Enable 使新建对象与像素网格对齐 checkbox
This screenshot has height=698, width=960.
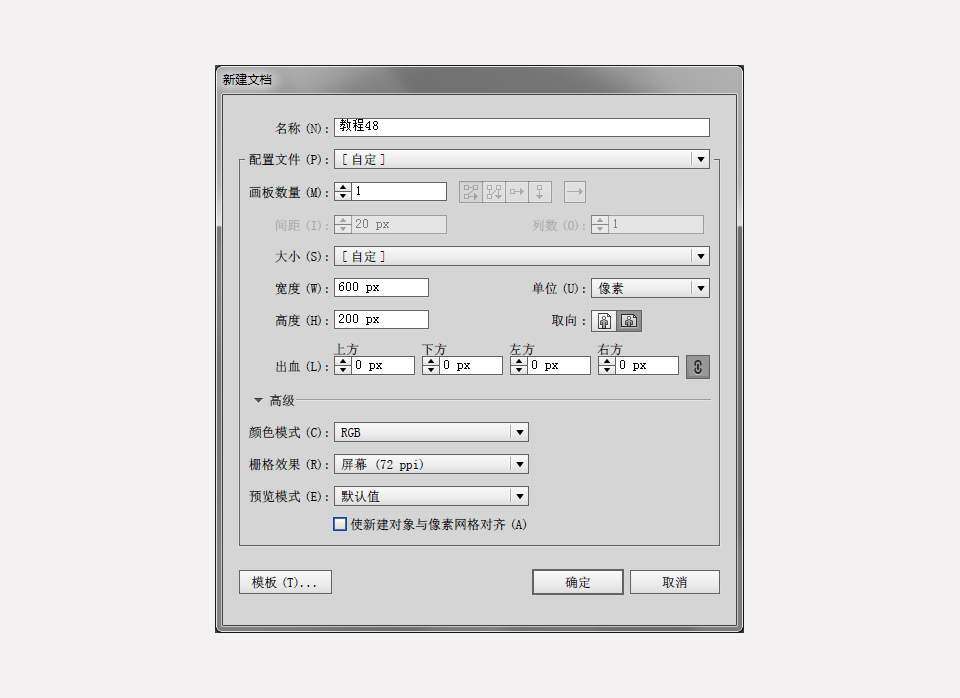coord(340,523)
